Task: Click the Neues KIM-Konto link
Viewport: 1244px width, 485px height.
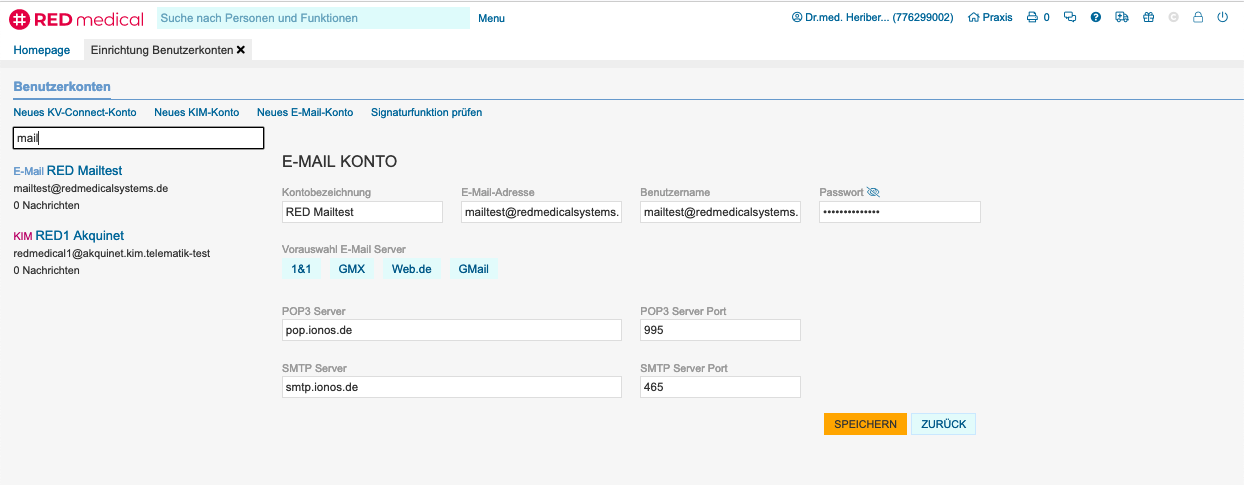Action: pyautogui.click(x=196, y=112)
